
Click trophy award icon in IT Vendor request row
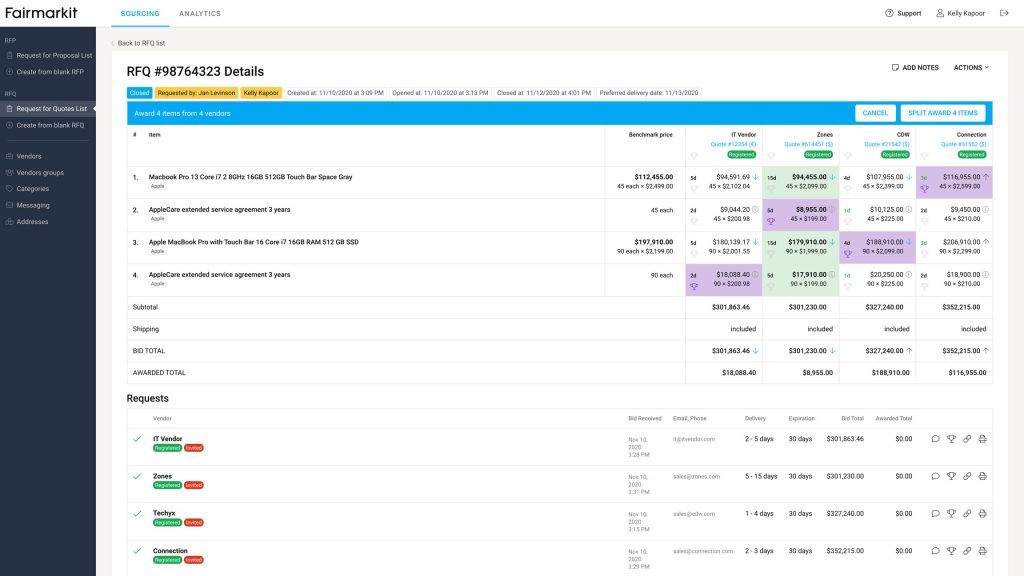(x=951, y=439)
